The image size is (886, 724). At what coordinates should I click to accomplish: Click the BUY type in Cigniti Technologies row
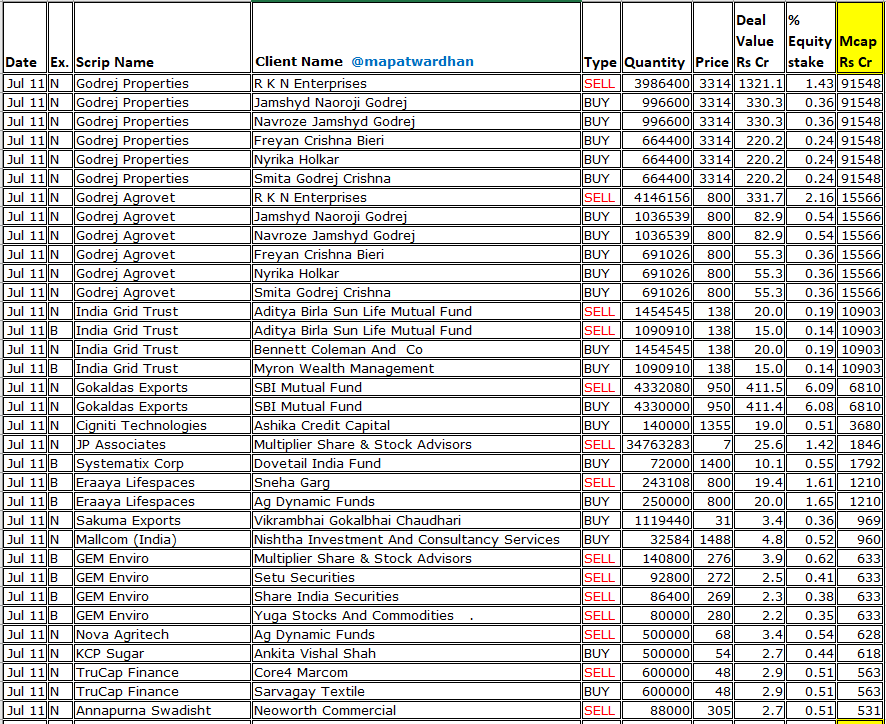point(601,426)
